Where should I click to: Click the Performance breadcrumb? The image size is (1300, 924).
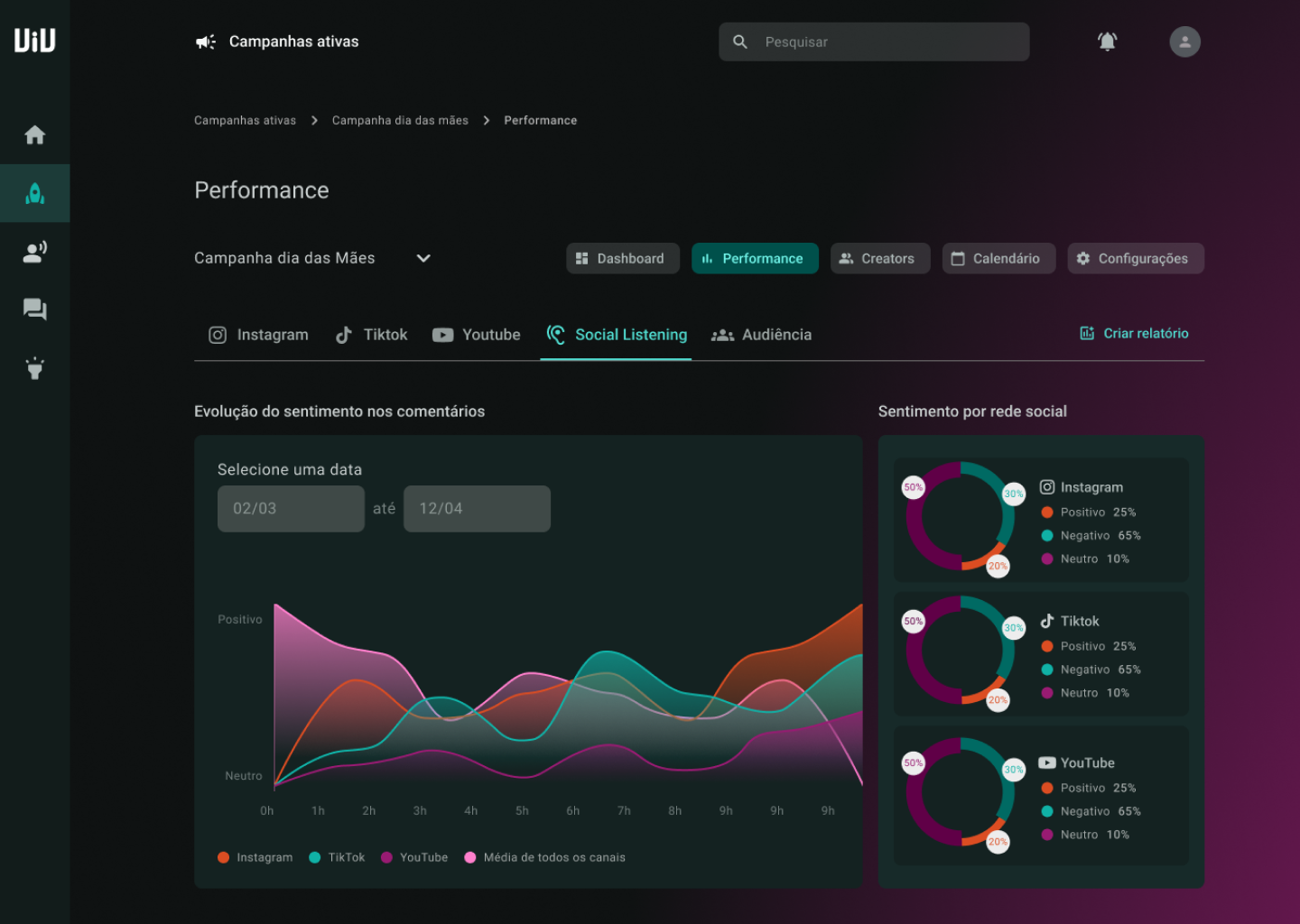click(x=540, y=120)
